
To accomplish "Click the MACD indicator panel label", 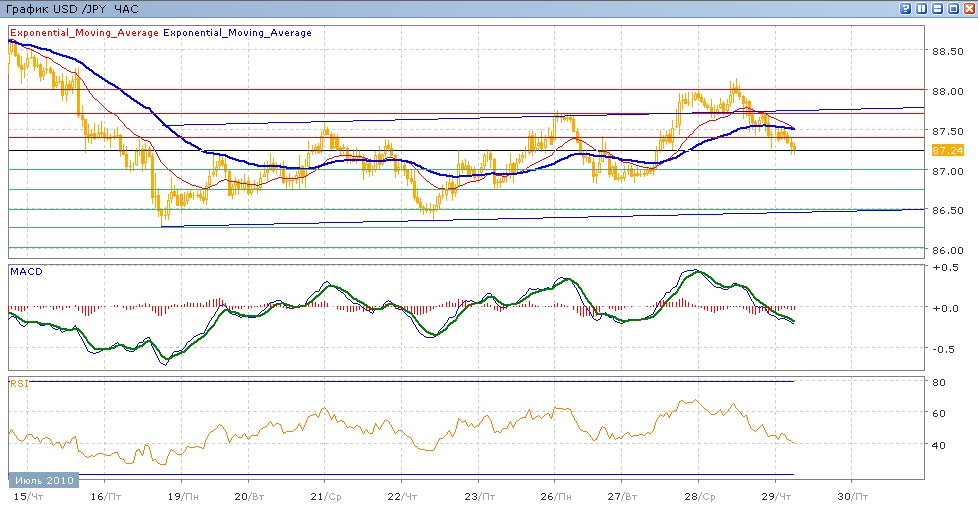I will click(x=24, y=271).
